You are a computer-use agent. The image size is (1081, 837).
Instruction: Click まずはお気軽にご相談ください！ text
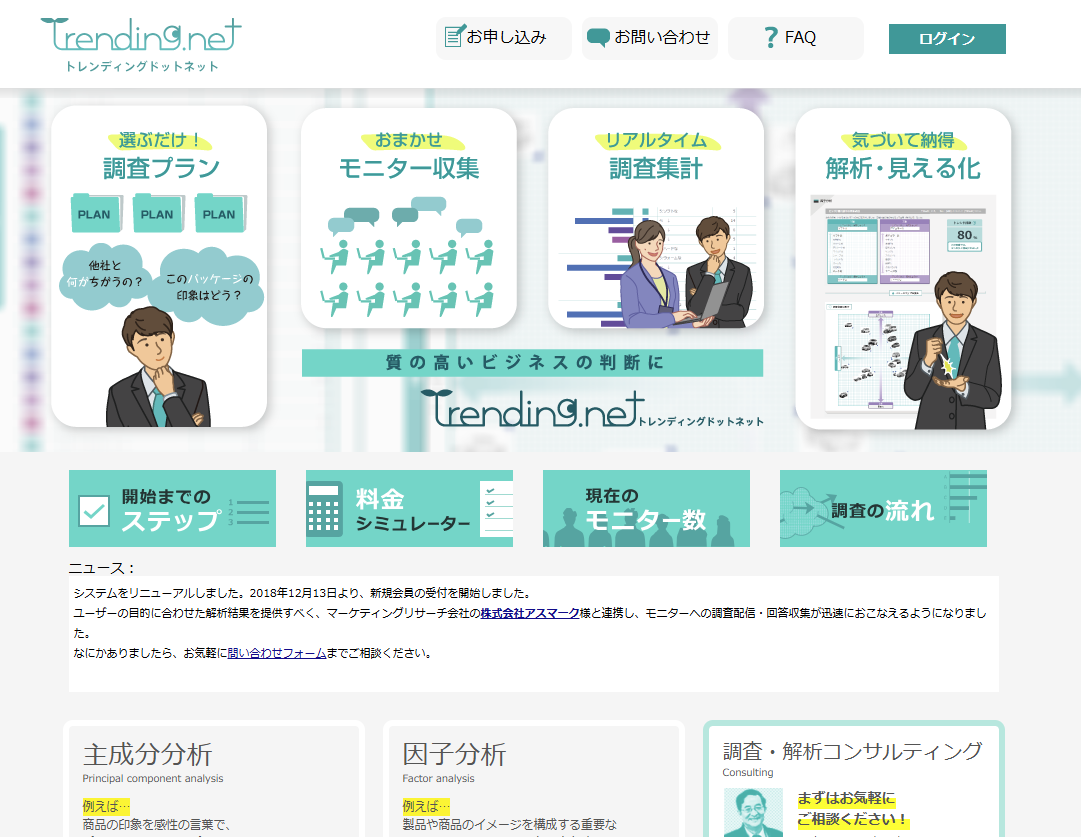coord(853,809)
